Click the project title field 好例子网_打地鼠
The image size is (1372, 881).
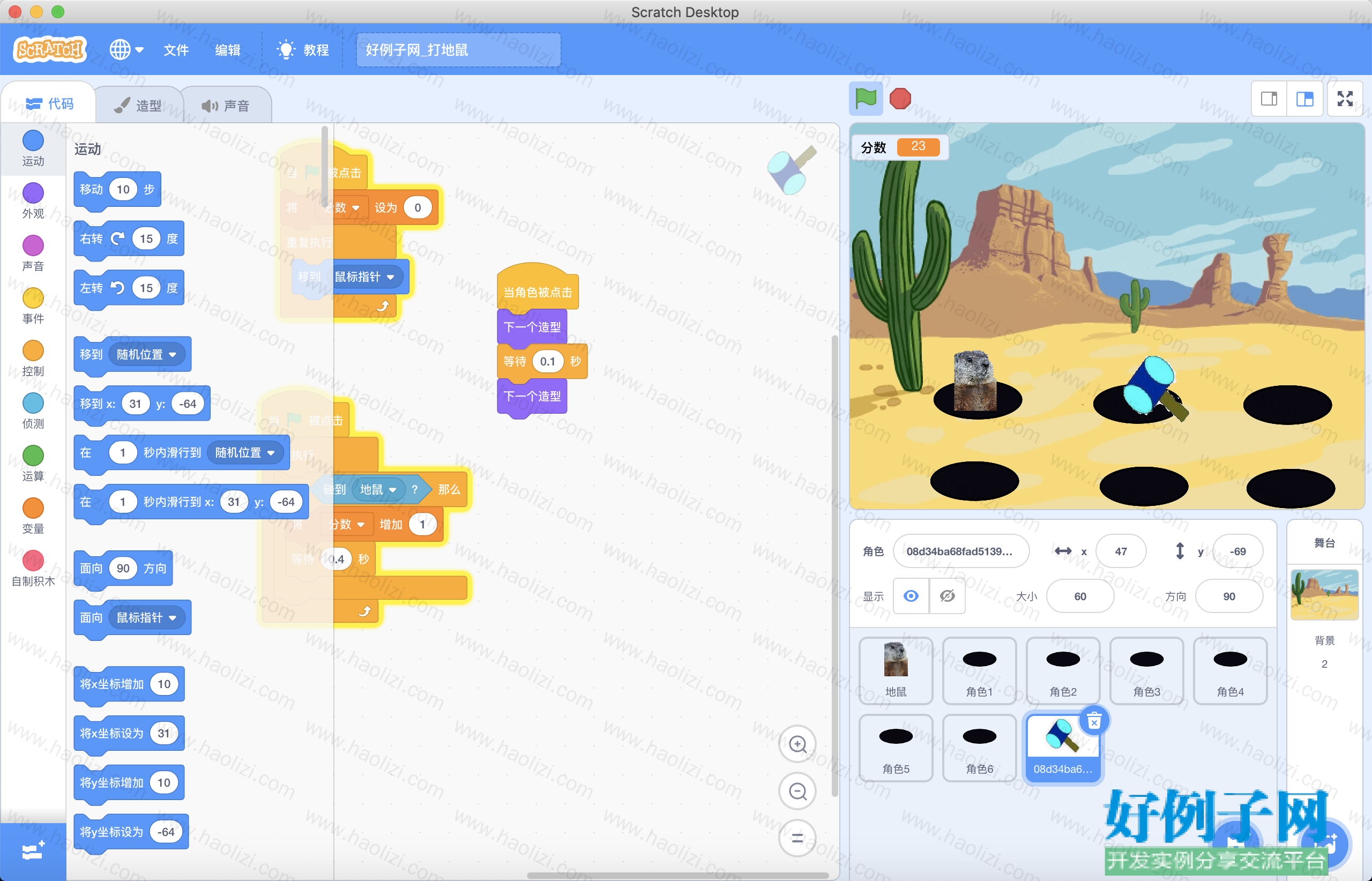[x=458, y=50]
